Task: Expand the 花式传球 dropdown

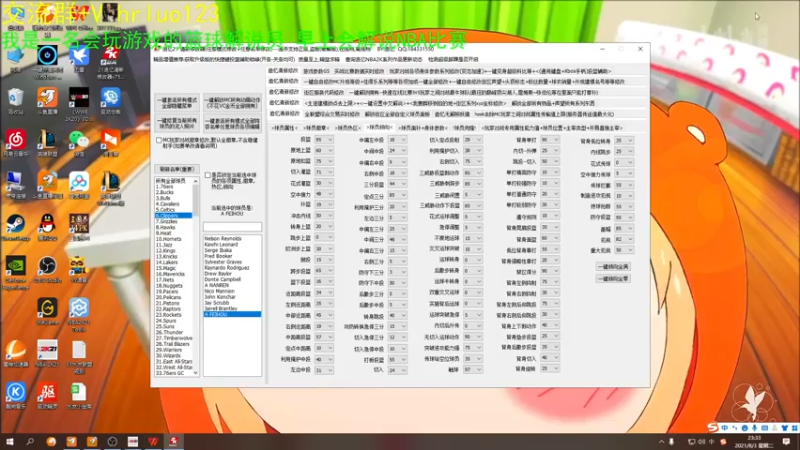Action: pyautogui.click(x=623, y=162)
